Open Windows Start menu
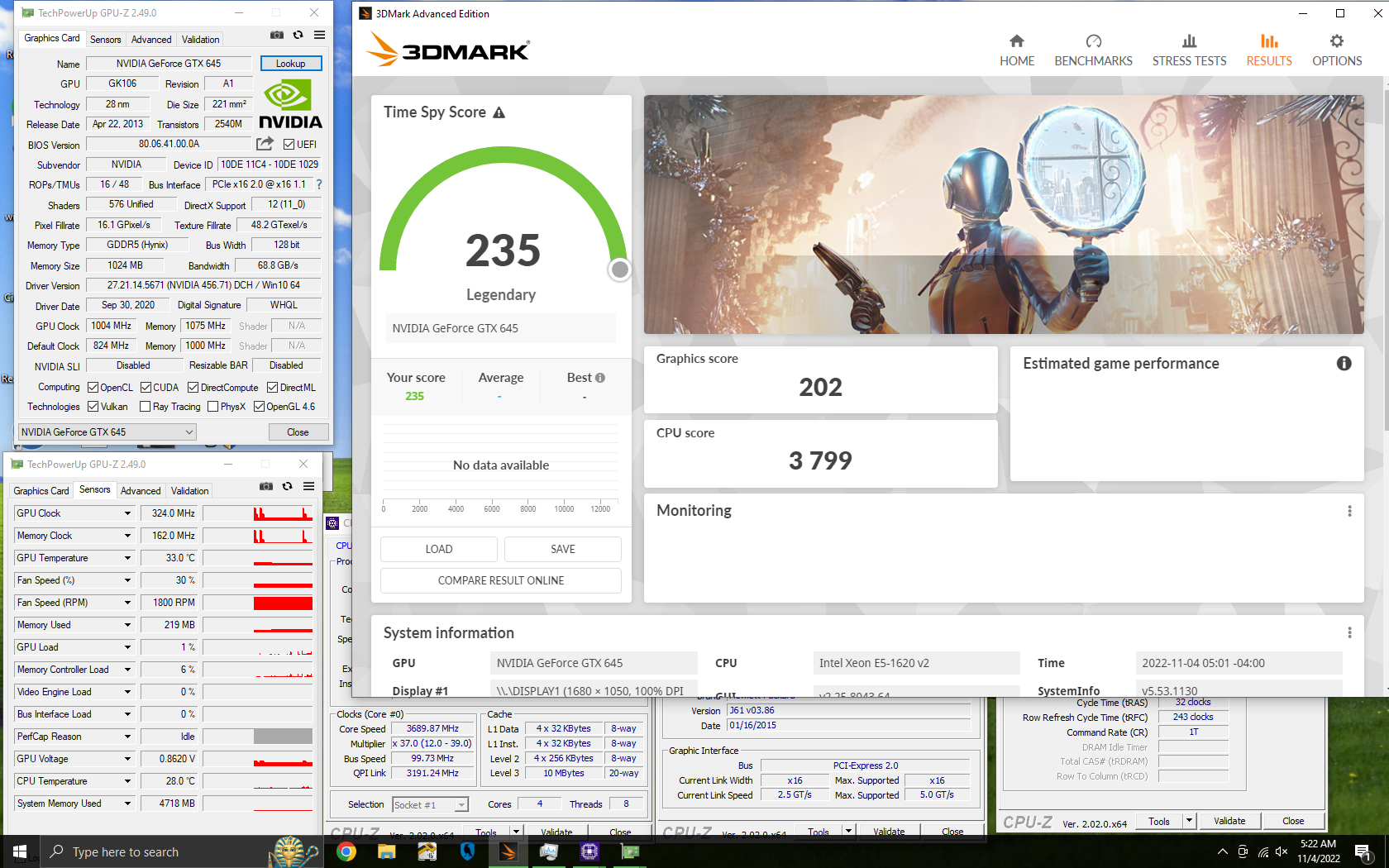The width and height of the screenshot is (1389, 868). point(20,851)
